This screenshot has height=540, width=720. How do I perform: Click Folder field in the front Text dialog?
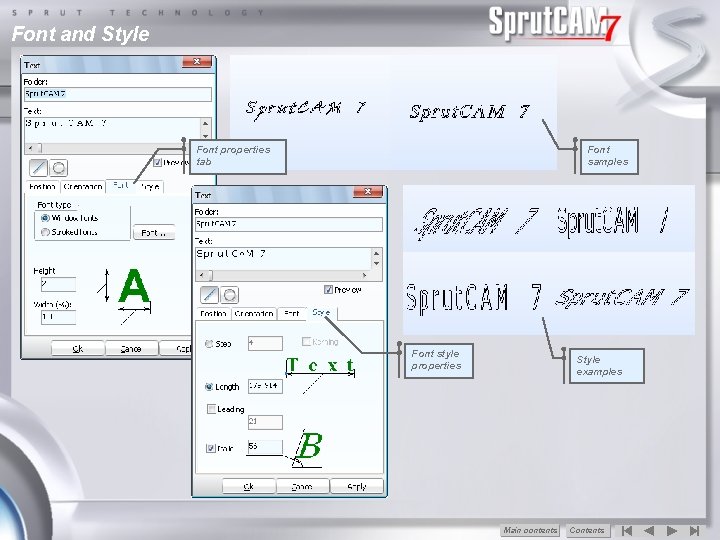(x=288, y=224)
